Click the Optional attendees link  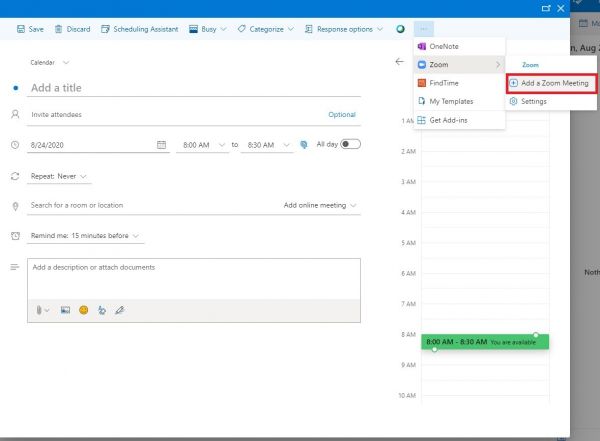(341, 115)
